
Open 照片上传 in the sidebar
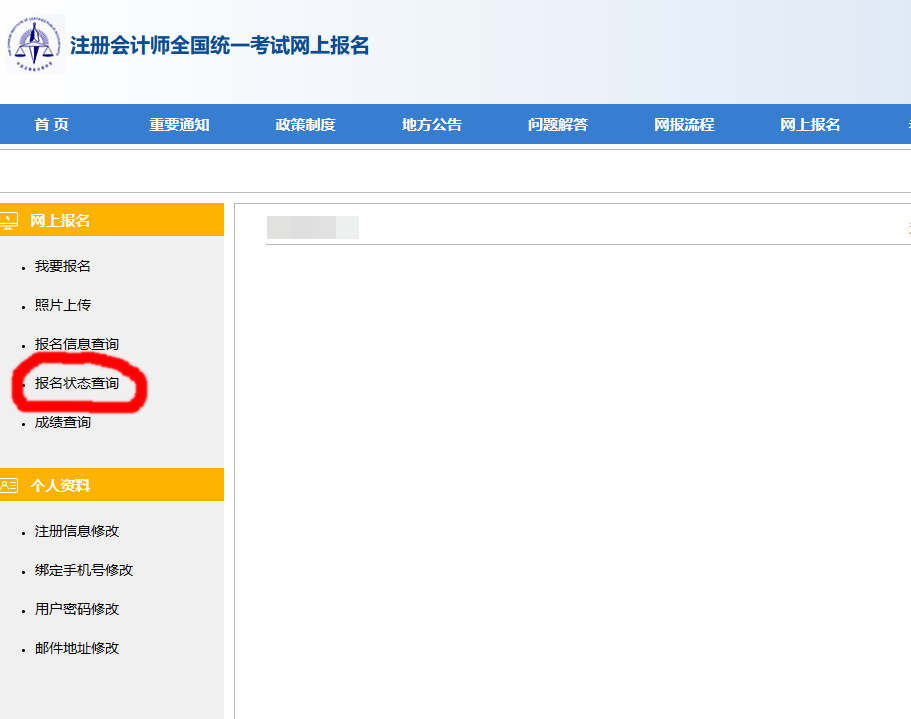(63, 305)
